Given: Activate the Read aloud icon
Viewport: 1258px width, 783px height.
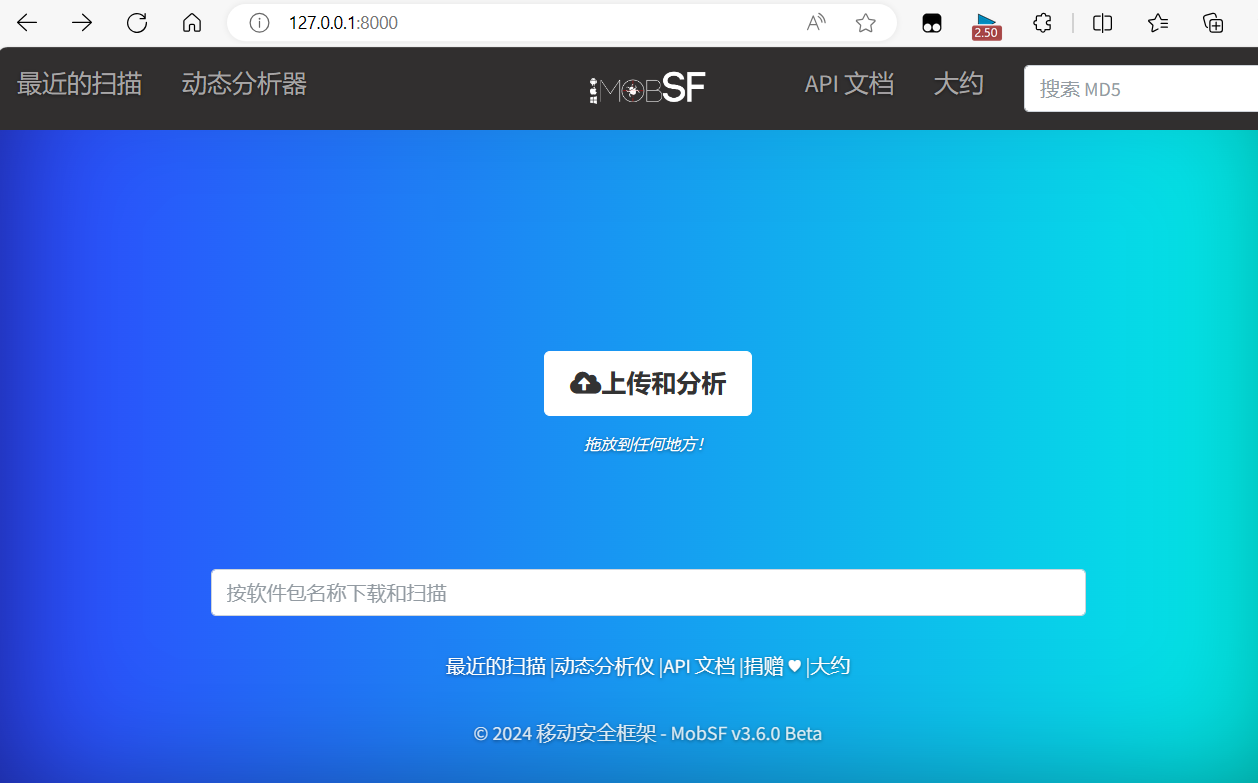Looking at the screenshot, I should coord(816,23).
